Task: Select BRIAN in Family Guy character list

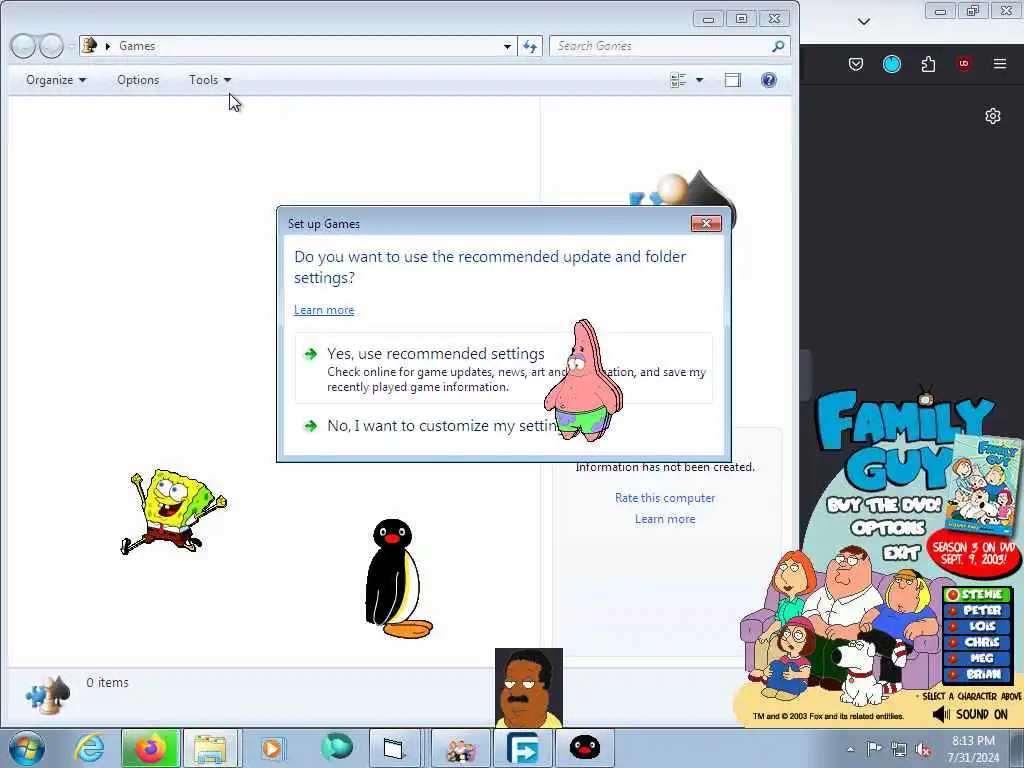Action: (x=978, y=674)
